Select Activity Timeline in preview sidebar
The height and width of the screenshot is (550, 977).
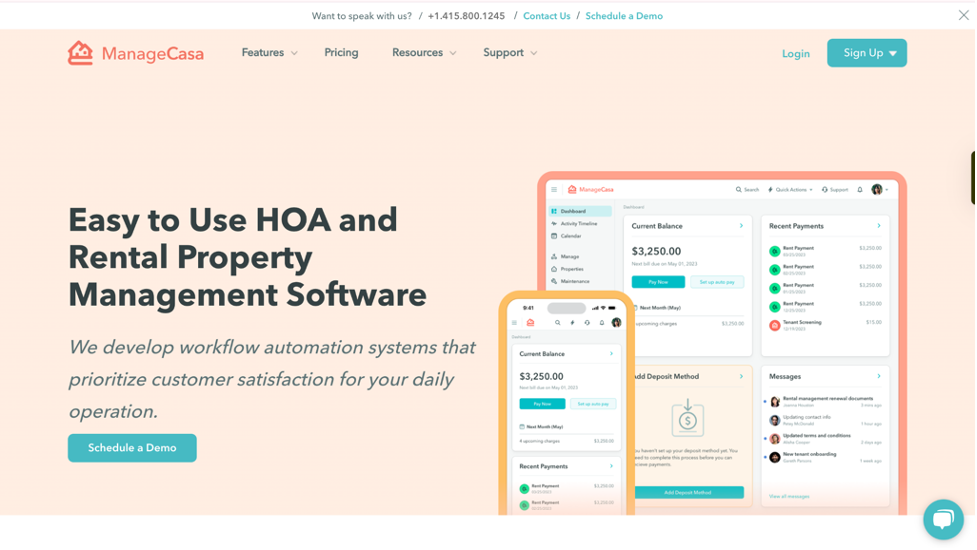579,224
